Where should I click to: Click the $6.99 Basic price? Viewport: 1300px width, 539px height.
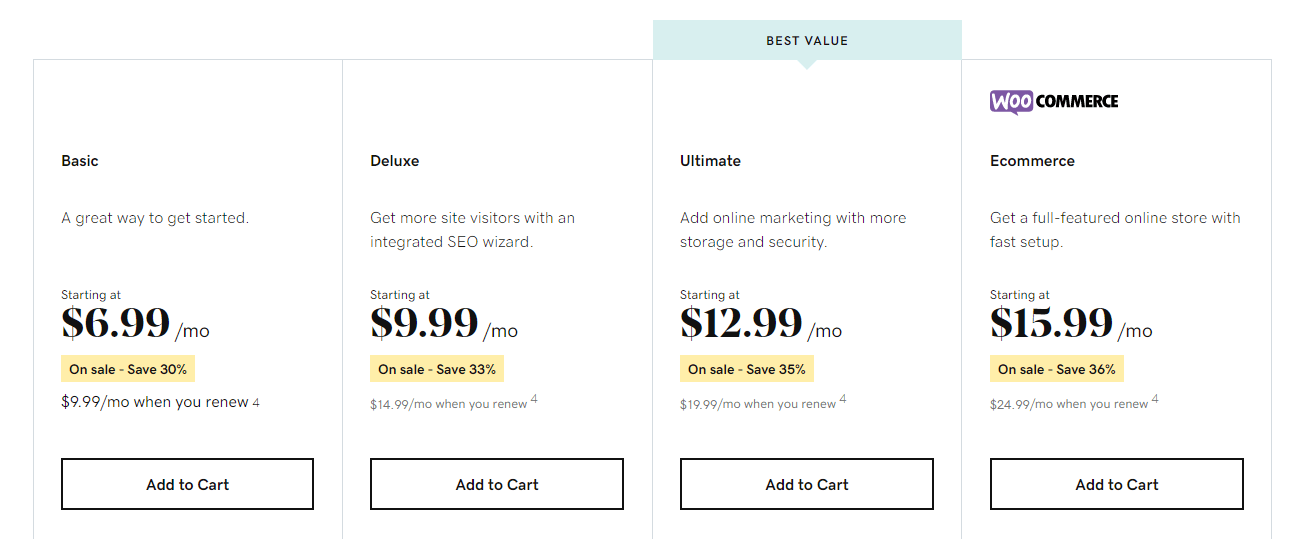point(116,324)
